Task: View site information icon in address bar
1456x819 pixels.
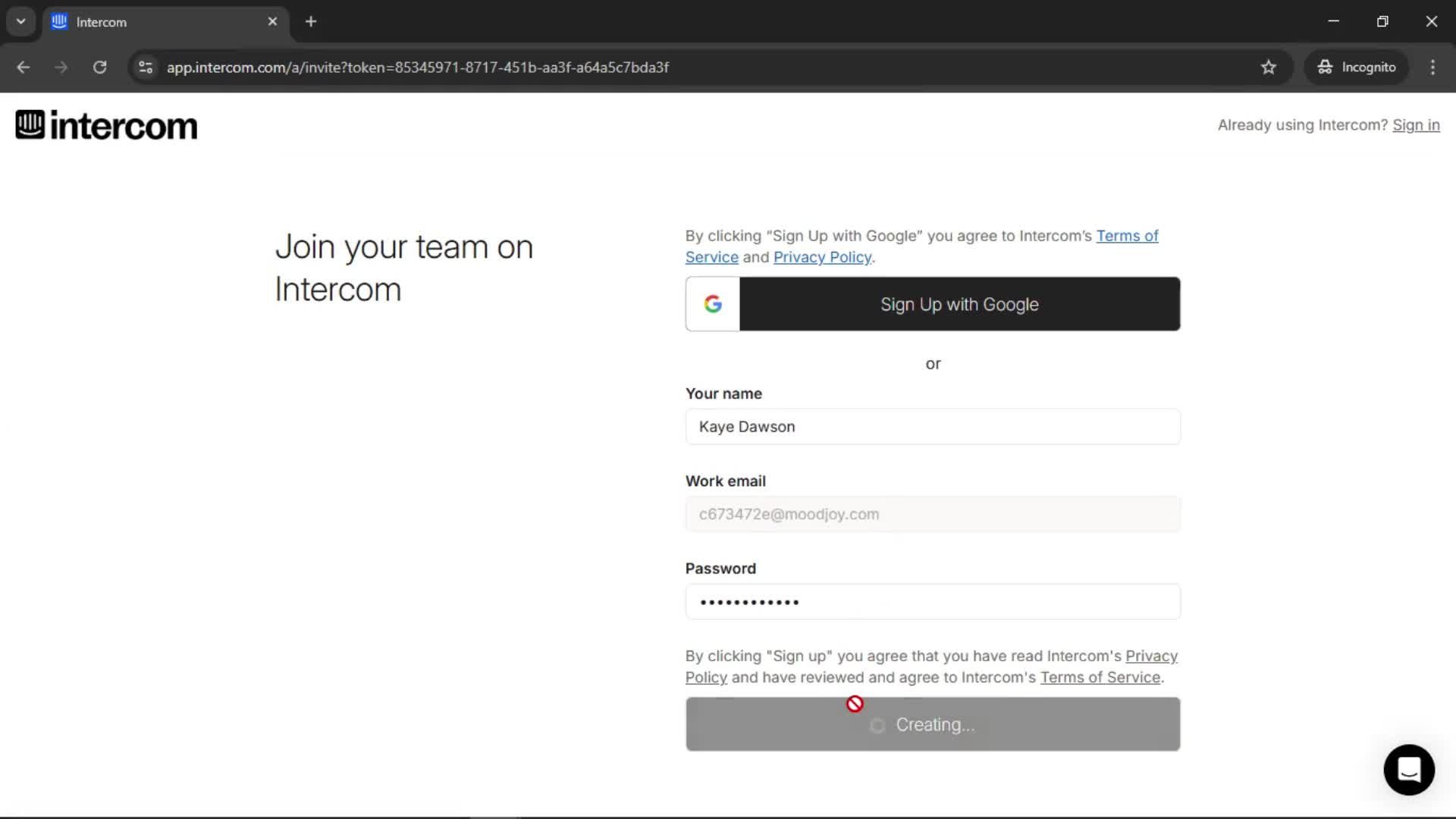Action: 146,67
